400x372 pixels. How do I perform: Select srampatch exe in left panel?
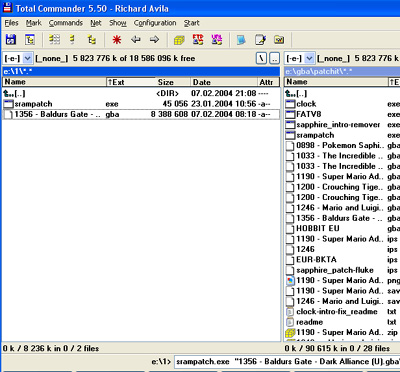click(x=141, y=104)
